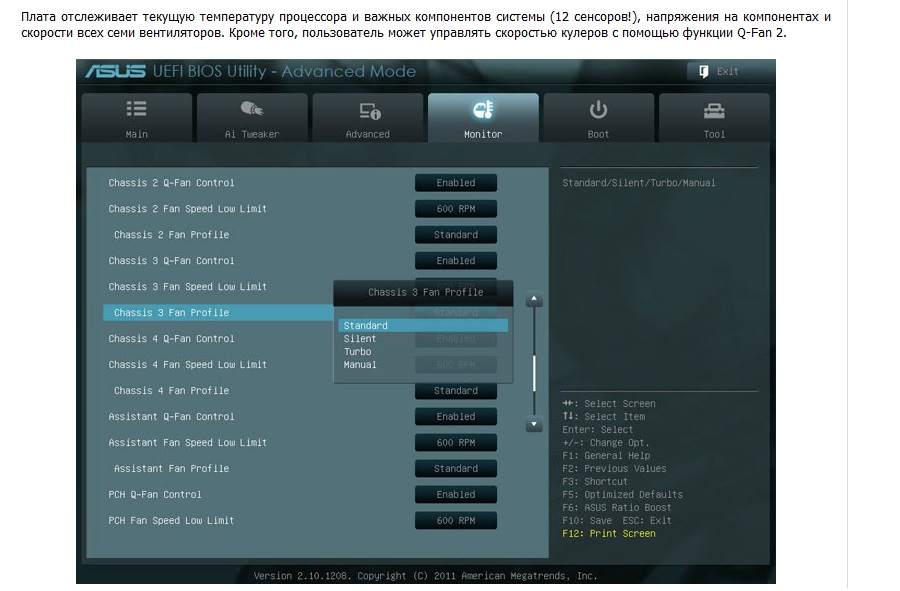
Task: Click PCH Fan Speed Low Limit 600 RPM
Action: click(456, 521)
